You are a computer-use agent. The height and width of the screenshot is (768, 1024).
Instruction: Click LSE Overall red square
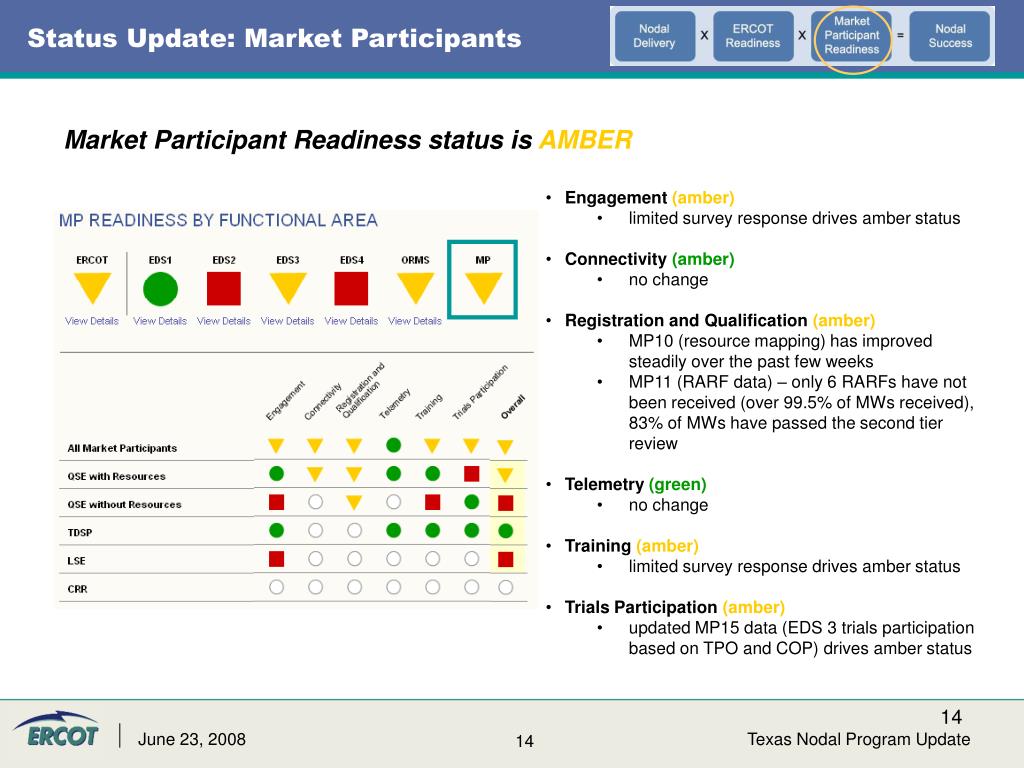(x=505, y=559)
